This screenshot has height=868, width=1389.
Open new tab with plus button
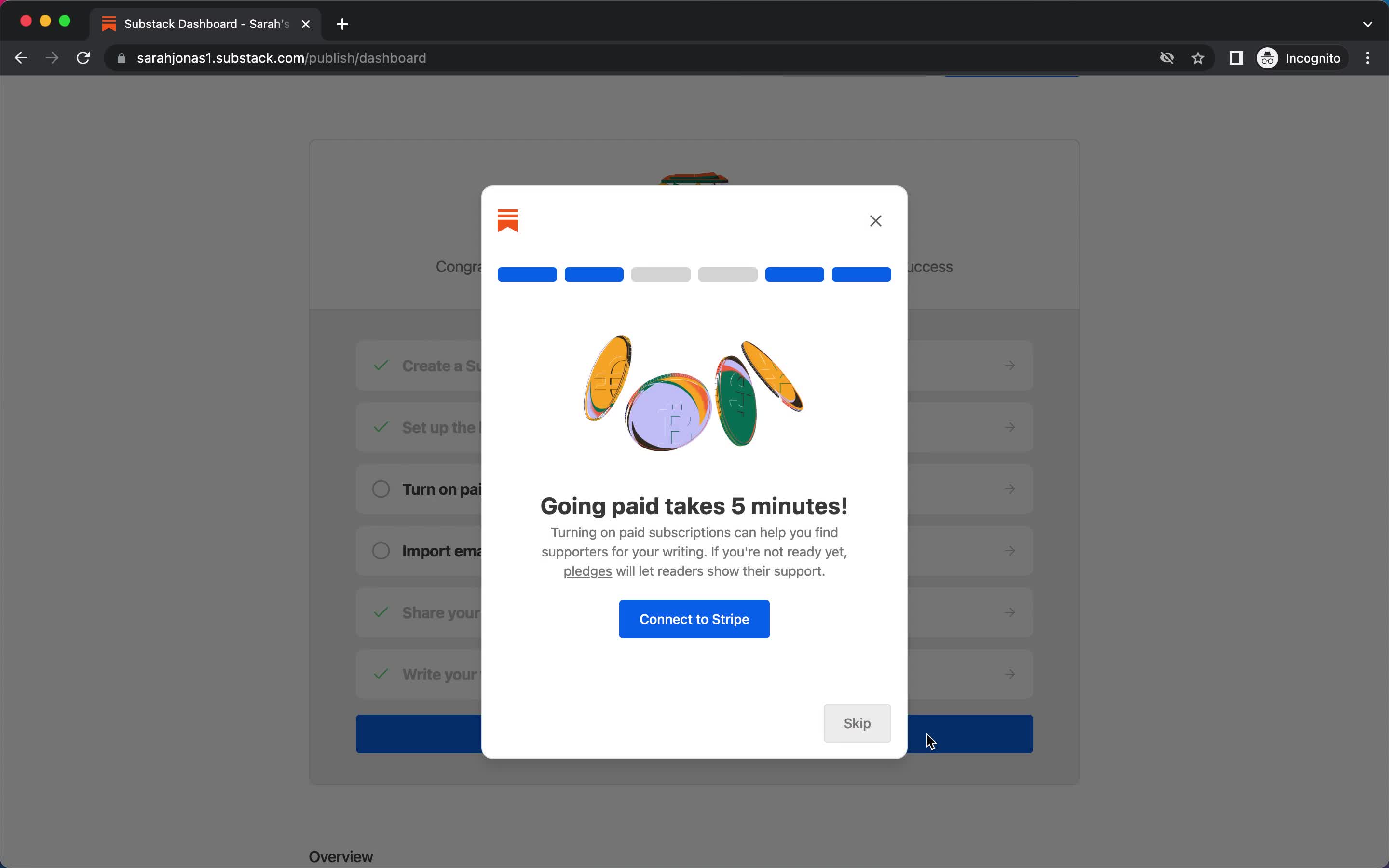pos(343,24)
